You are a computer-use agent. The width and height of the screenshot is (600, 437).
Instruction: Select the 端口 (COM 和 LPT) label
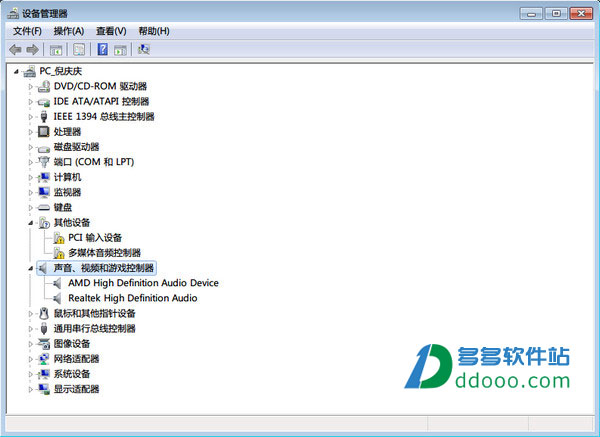click(x=94, y=162)
